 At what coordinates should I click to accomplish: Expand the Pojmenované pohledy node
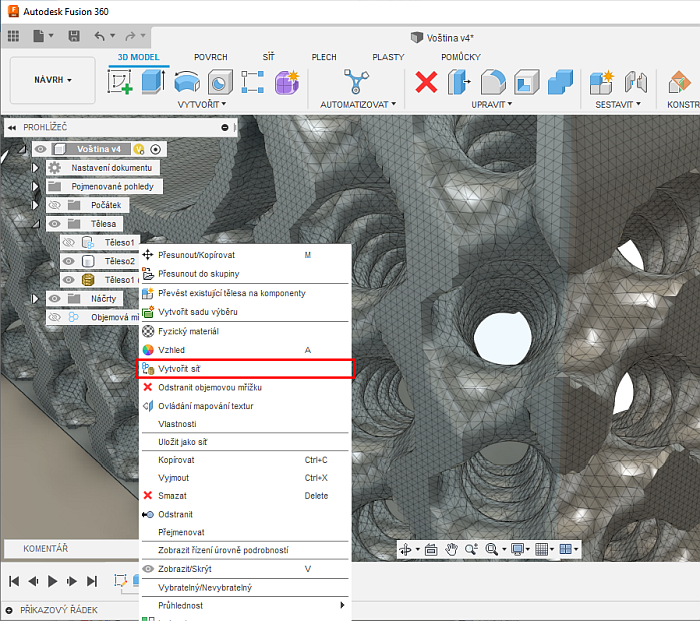[35, 187]
